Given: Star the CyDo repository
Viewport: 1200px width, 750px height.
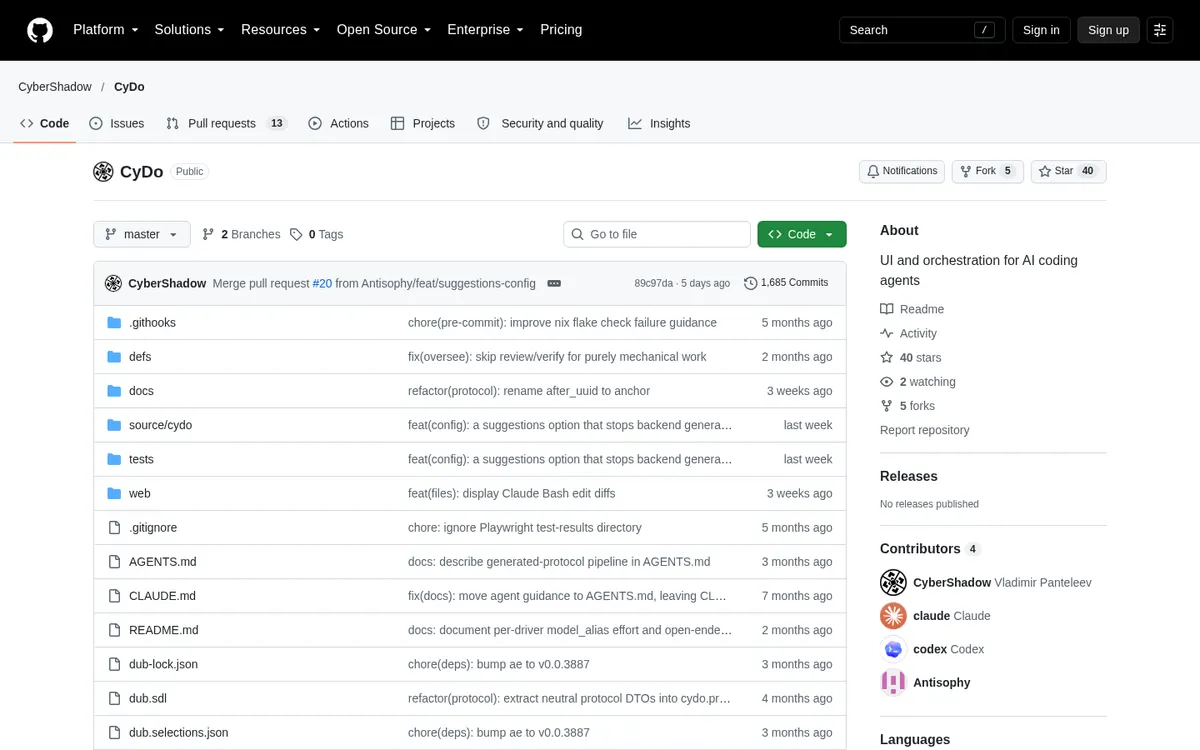Looking at the screenshot, I should click(1068, 171).
